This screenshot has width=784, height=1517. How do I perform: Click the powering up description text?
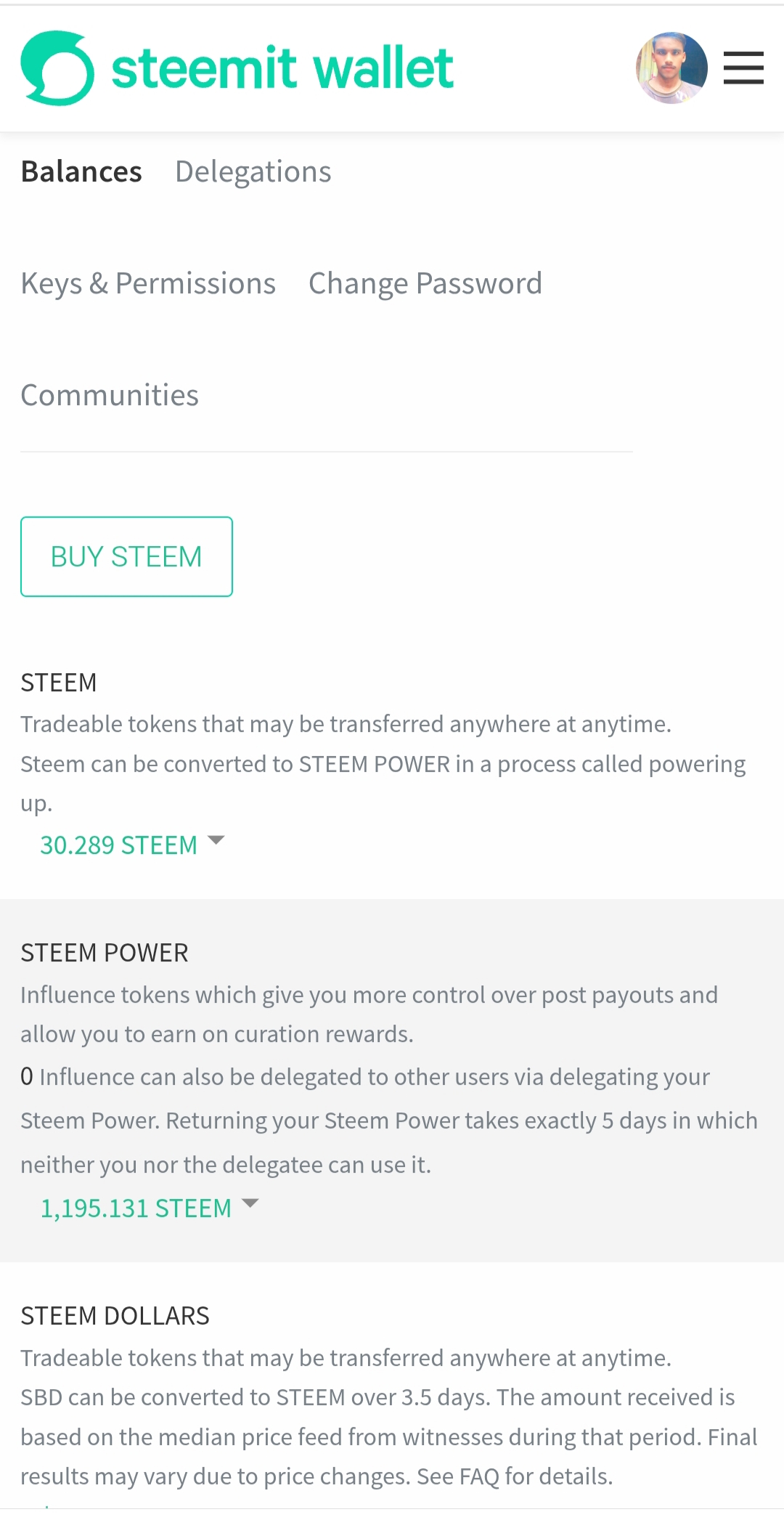(383, 784)
